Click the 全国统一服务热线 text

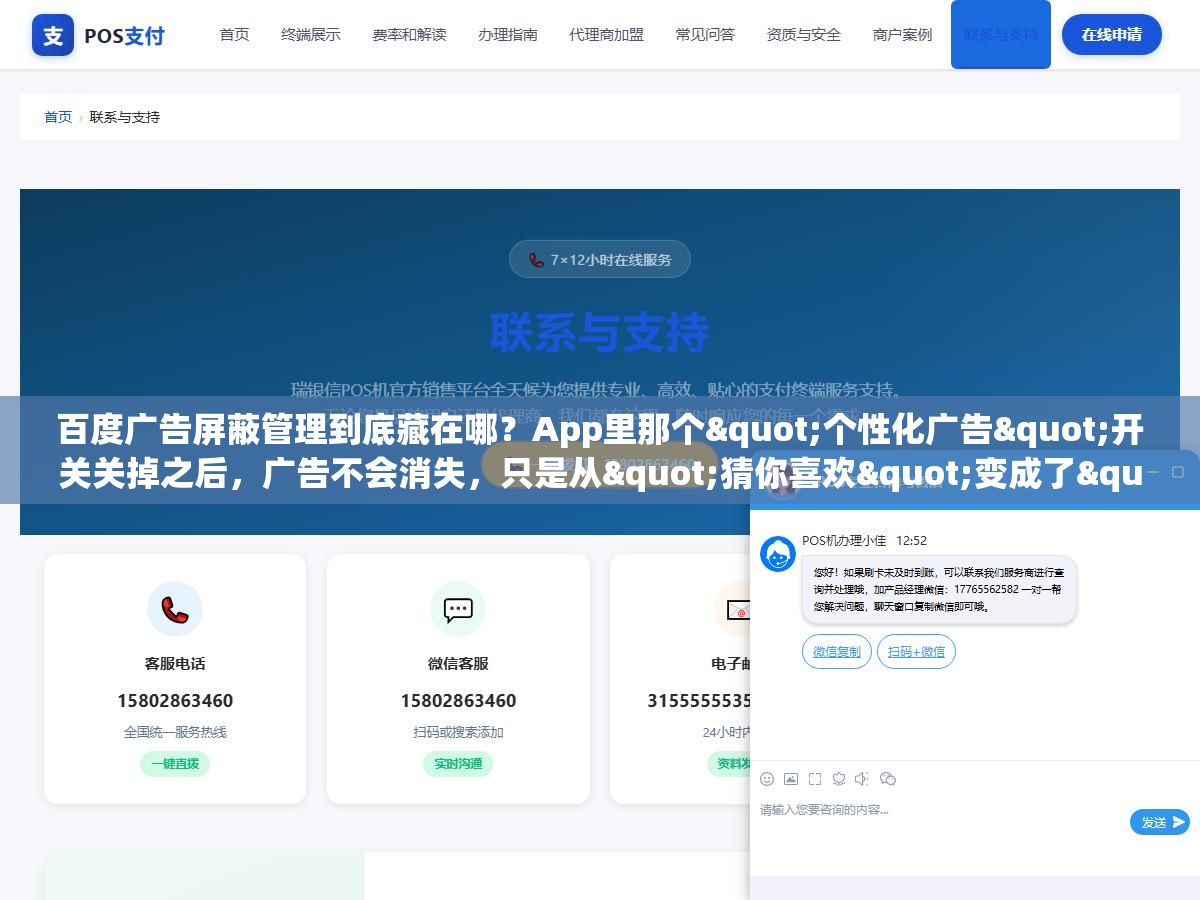pyautogui.click(x=175, y=732)
